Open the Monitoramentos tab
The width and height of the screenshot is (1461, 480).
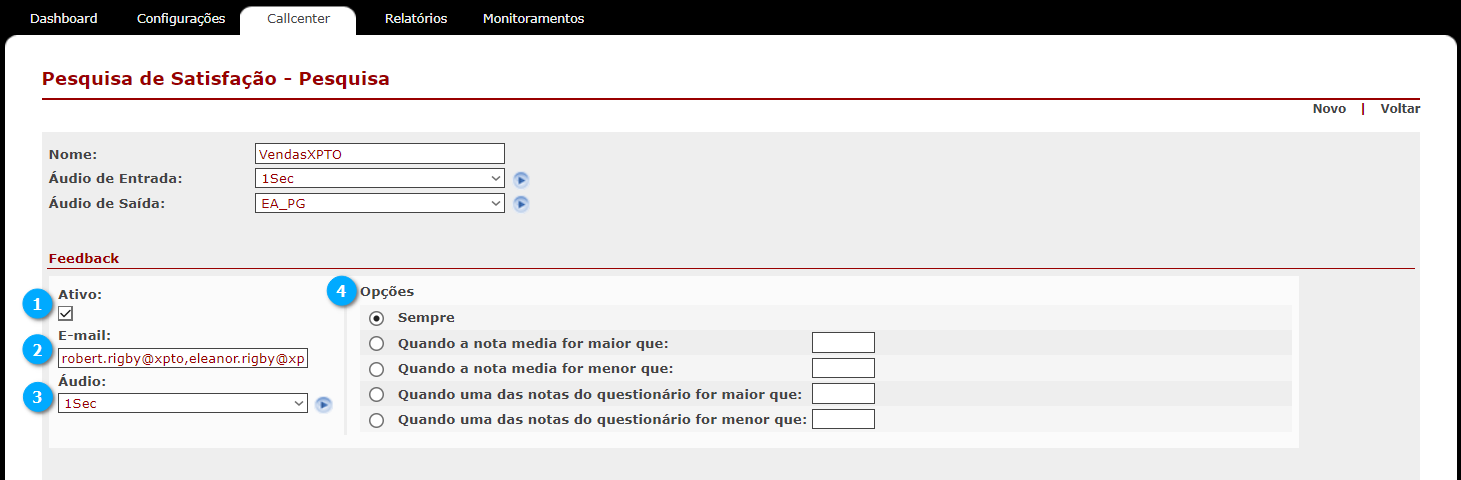(533, 19)
